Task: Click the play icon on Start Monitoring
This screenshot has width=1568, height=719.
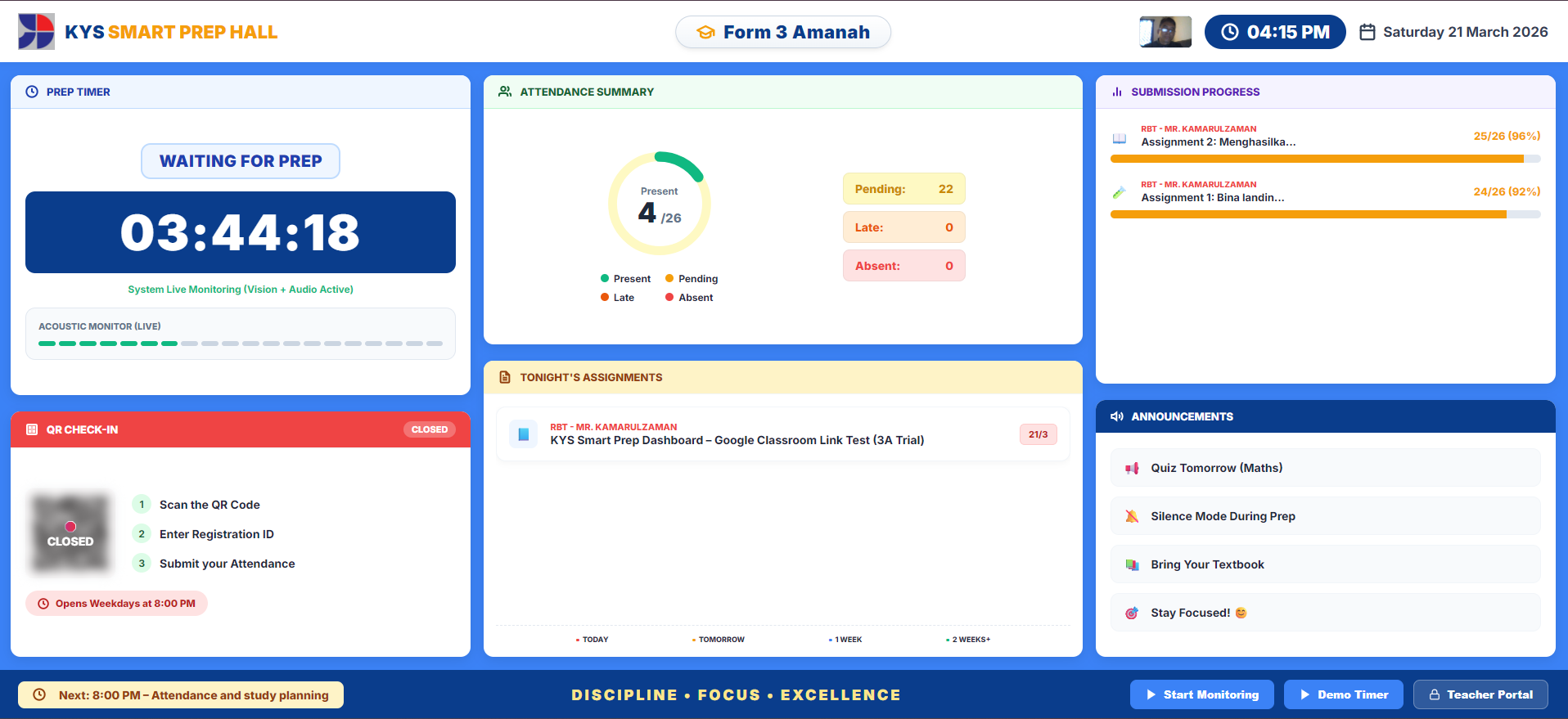Action: coord(1151,694)
